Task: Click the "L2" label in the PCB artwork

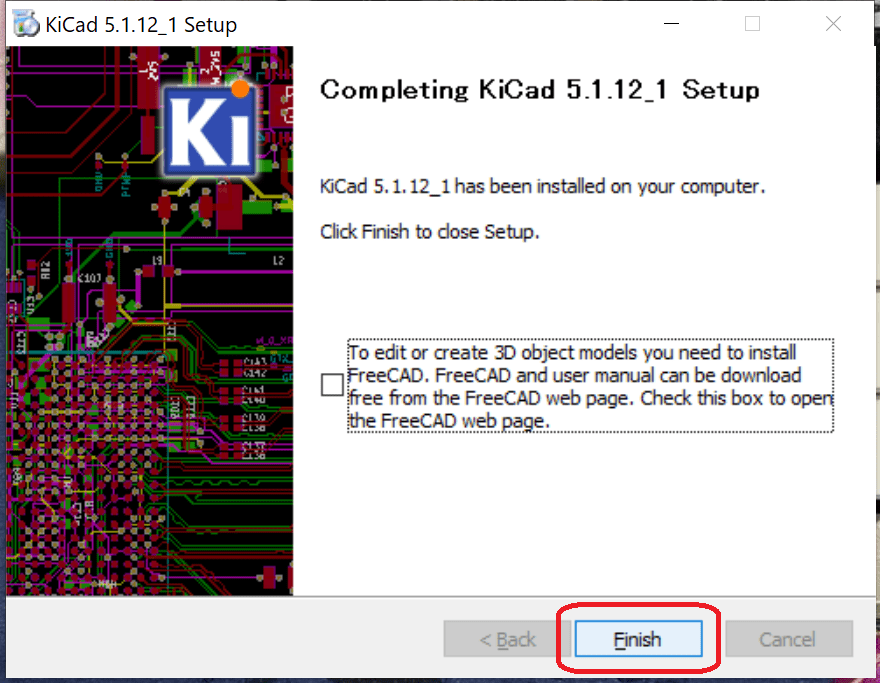Action: point(278,260)
